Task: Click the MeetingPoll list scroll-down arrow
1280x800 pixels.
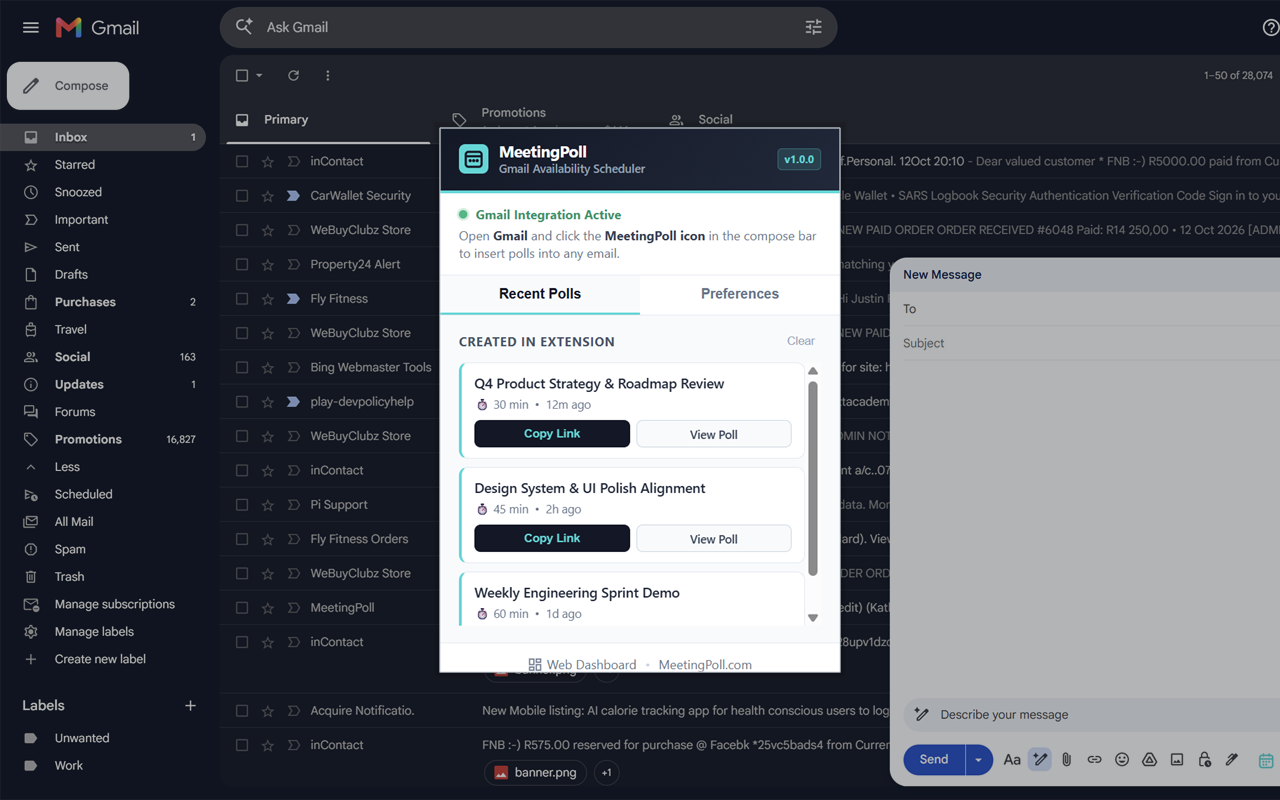Action: (x=813, y=617)
